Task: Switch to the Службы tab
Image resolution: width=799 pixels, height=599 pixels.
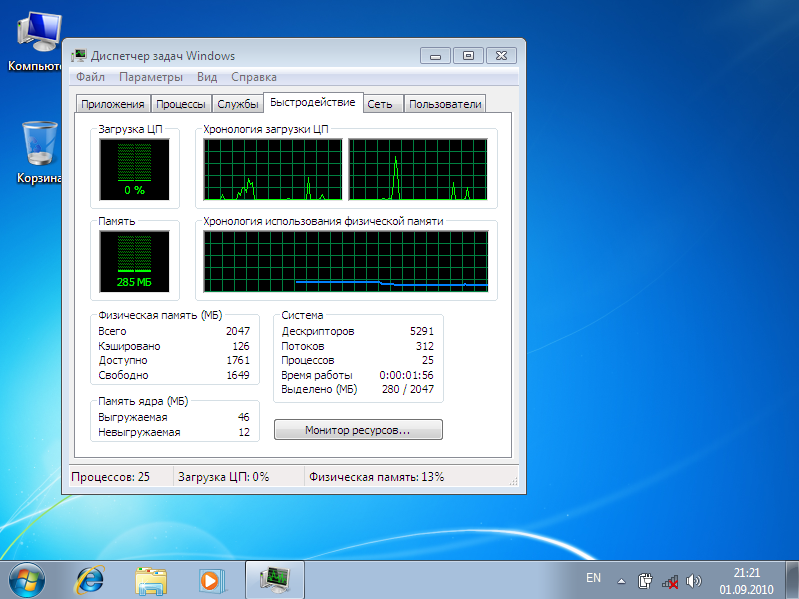Action: [x=238, y=104]
